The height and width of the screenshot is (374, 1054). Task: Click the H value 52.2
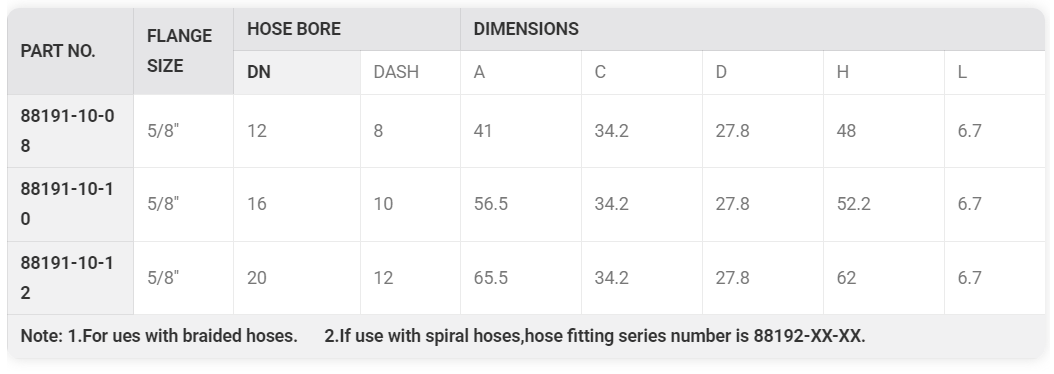click(x=854, y=204)
